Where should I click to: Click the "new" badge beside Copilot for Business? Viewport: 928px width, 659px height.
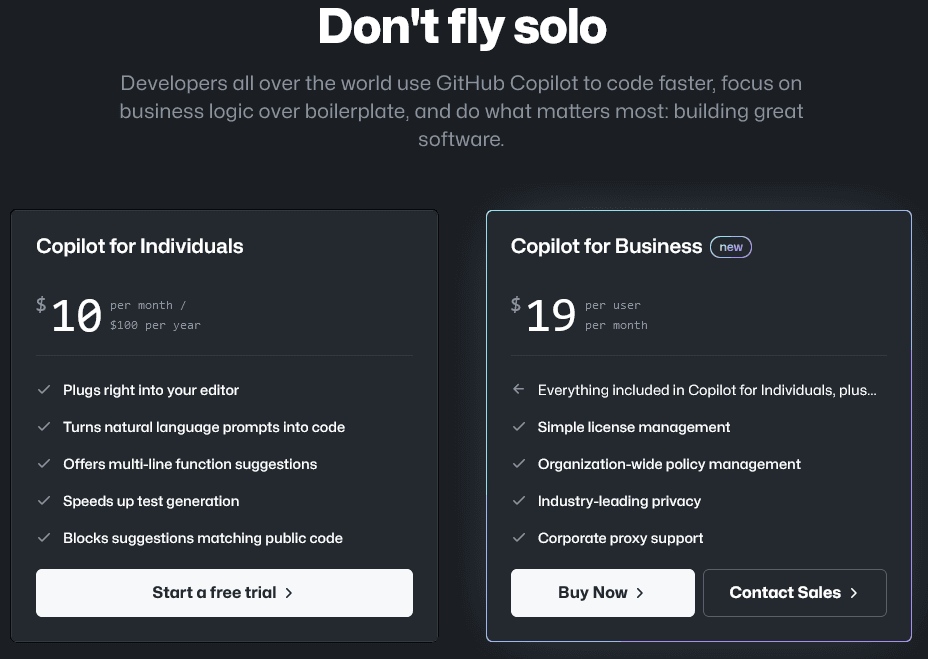click(731, 247)
